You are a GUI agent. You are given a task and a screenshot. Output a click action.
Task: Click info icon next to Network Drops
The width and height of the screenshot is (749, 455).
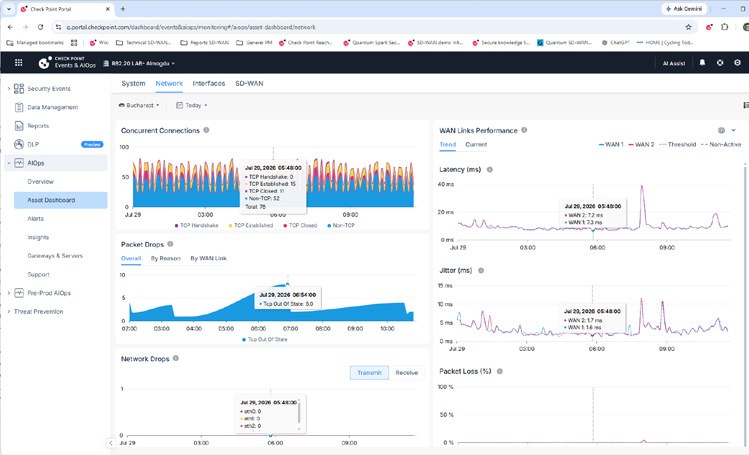click(176, 358)
